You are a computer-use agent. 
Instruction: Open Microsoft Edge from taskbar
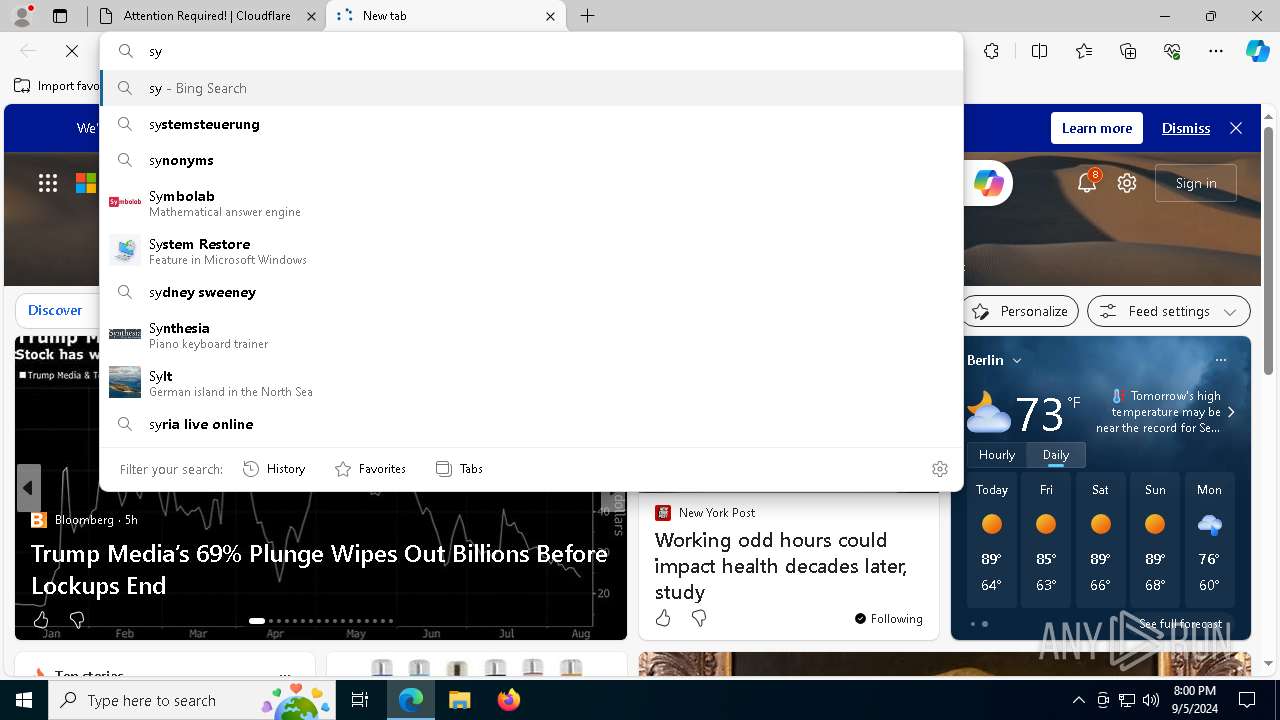point(411,700)
